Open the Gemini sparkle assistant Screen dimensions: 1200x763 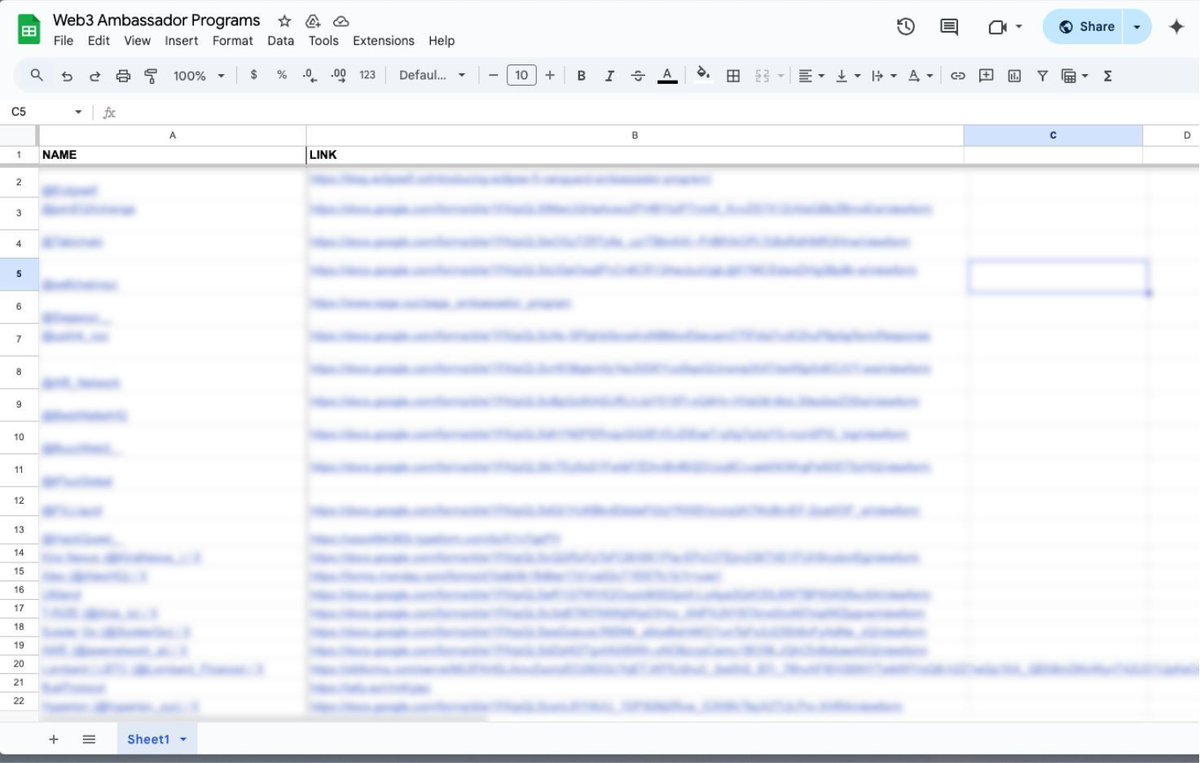click(x=1177, y=27)
